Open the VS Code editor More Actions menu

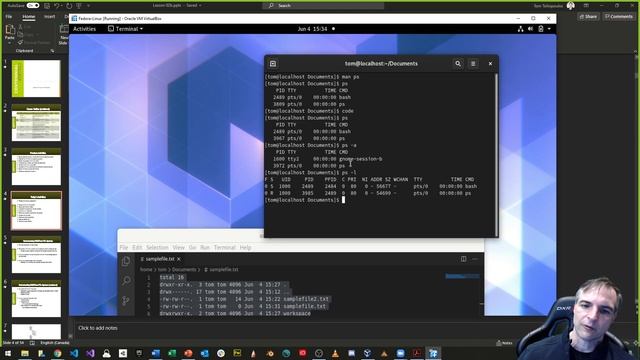475,259
